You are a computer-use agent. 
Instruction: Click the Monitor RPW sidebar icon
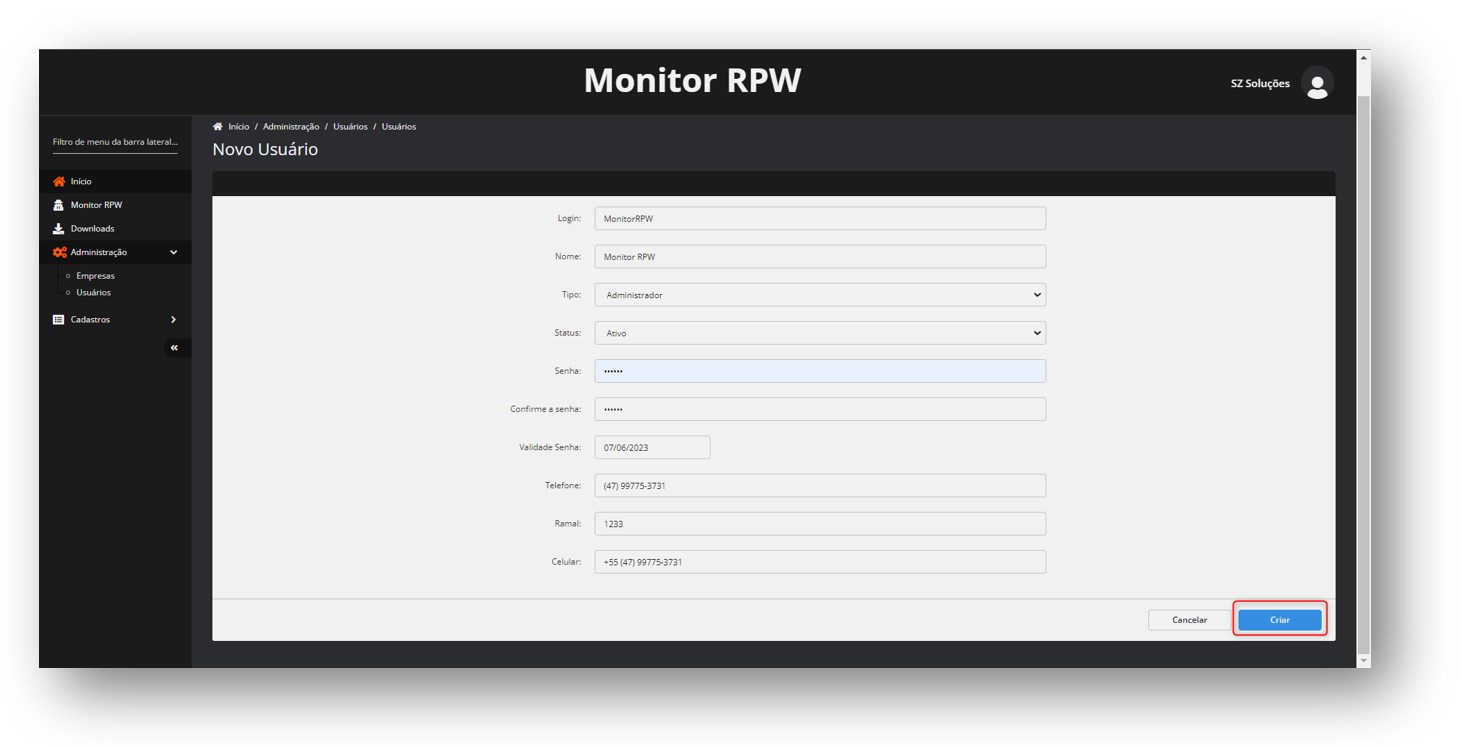coord(59,205)
